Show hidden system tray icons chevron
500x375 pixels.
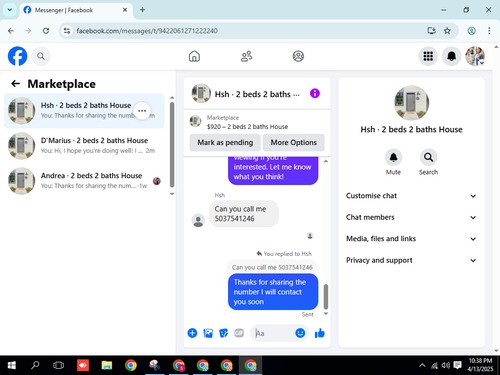(422, 365)
